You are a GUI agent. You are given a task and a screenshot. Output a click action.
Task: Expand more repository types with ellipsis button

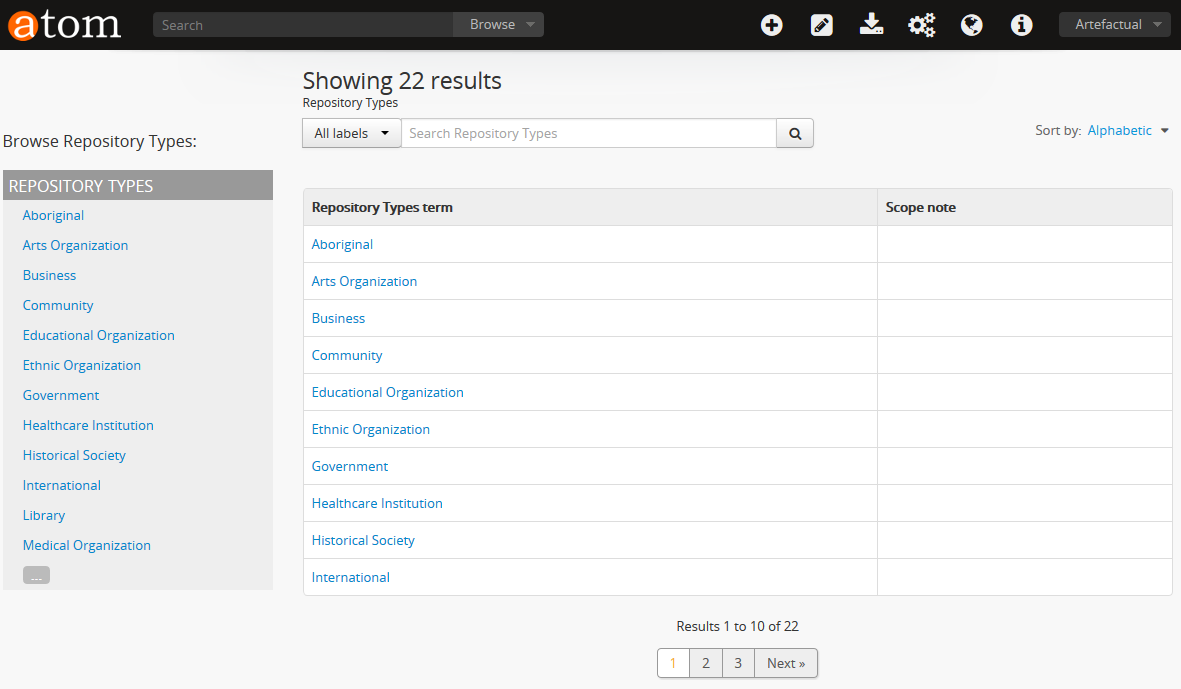tap(36, 575)
